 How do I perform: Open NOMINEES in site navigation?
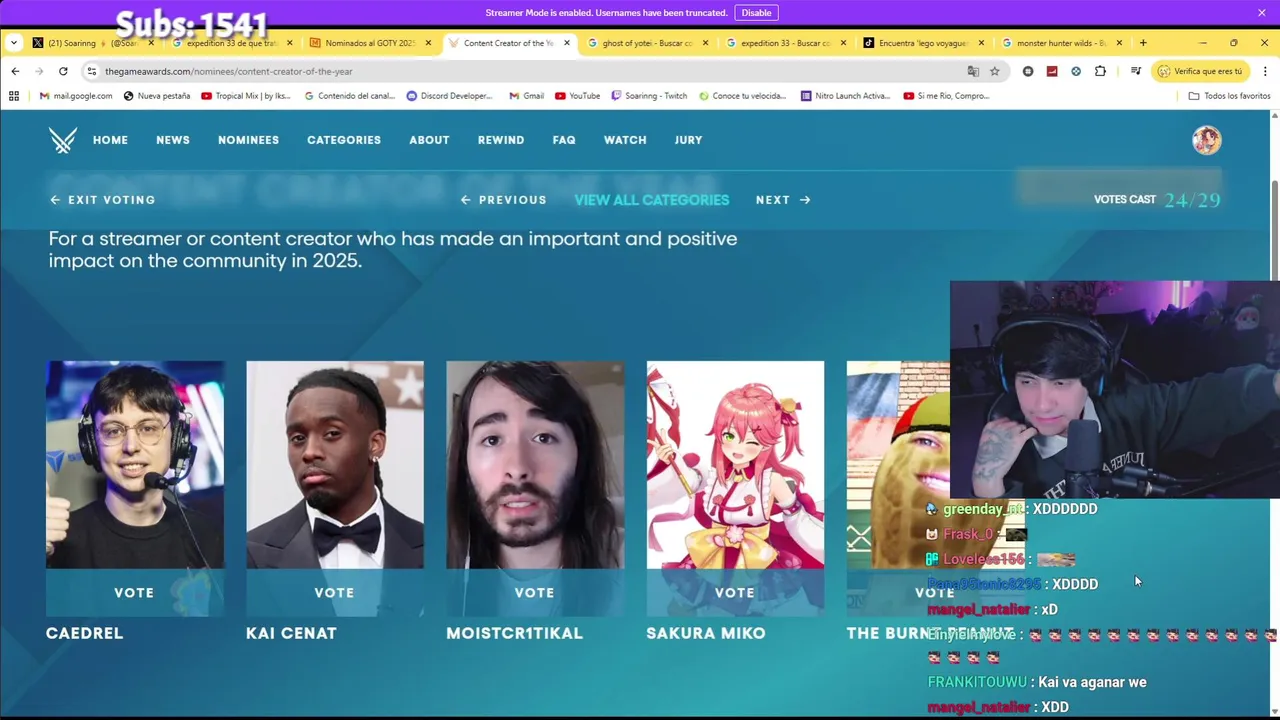tap(248, 140)
